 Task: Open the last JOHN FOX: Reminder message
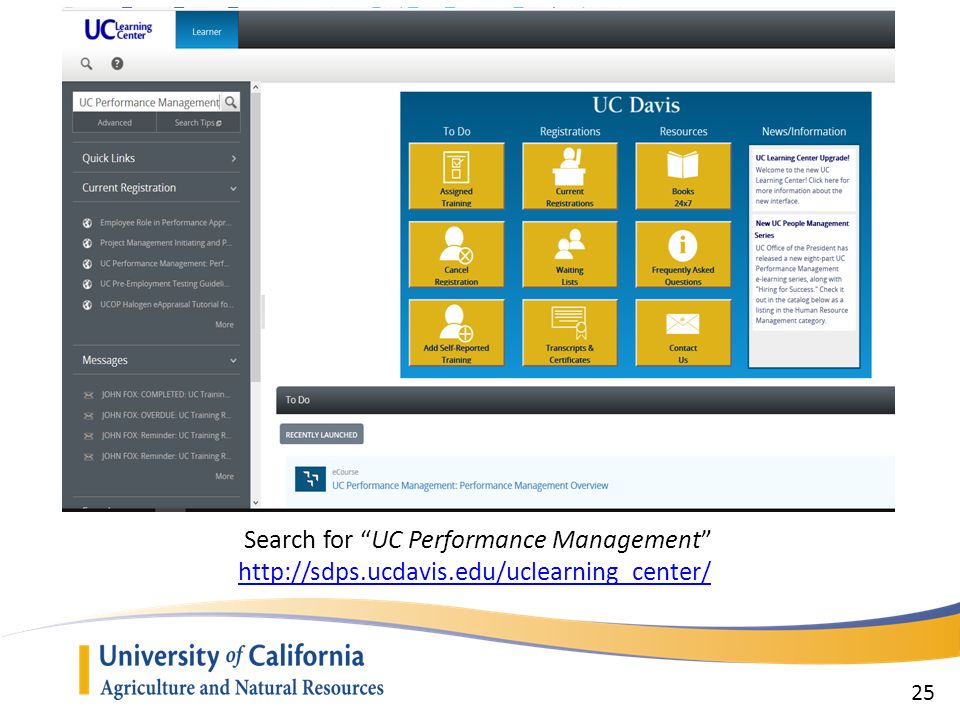tap(167, 456)
